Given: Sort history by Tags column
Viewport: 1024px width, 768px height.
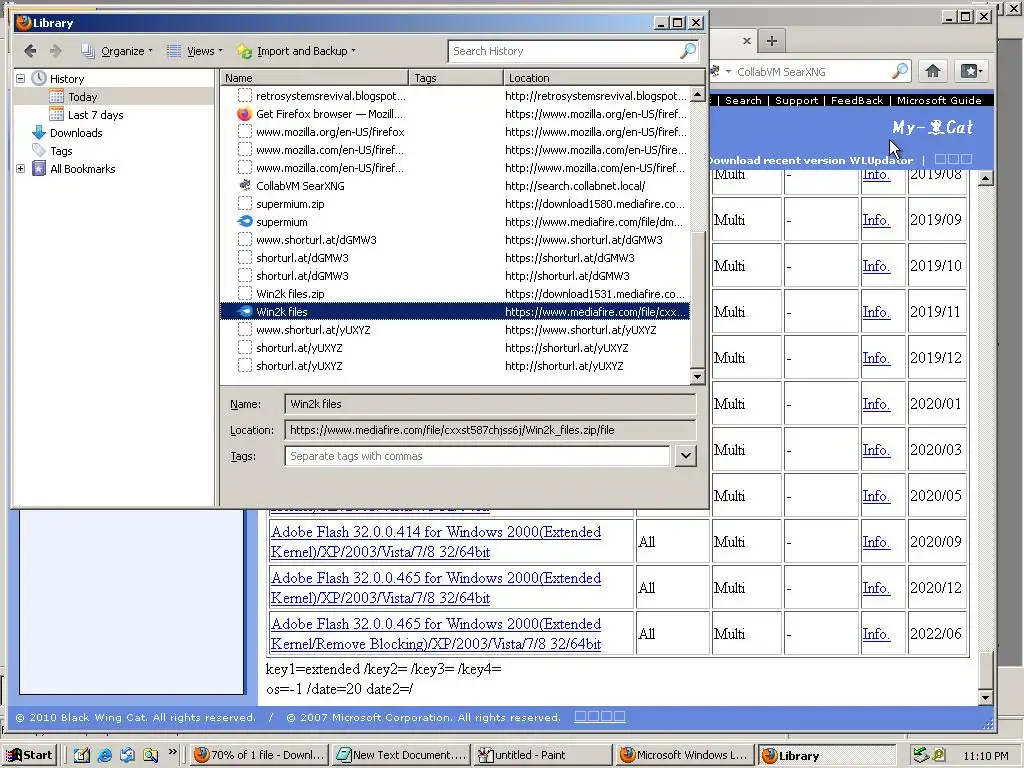Looking at the screenshot, I should [x=456, y=78].
